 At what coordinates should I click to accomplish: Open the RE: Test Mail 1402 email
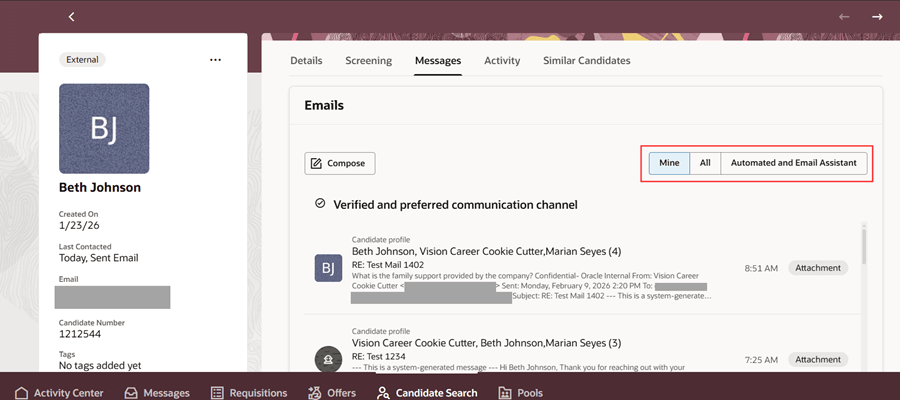point(388,265)
